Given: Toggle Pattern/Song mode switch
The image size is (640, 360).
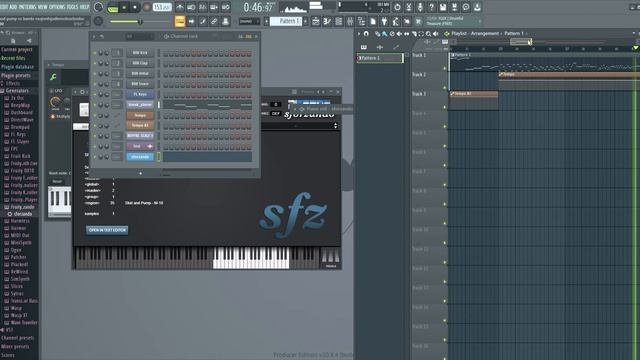Looking at the screenshot, I should pos(113,8).
